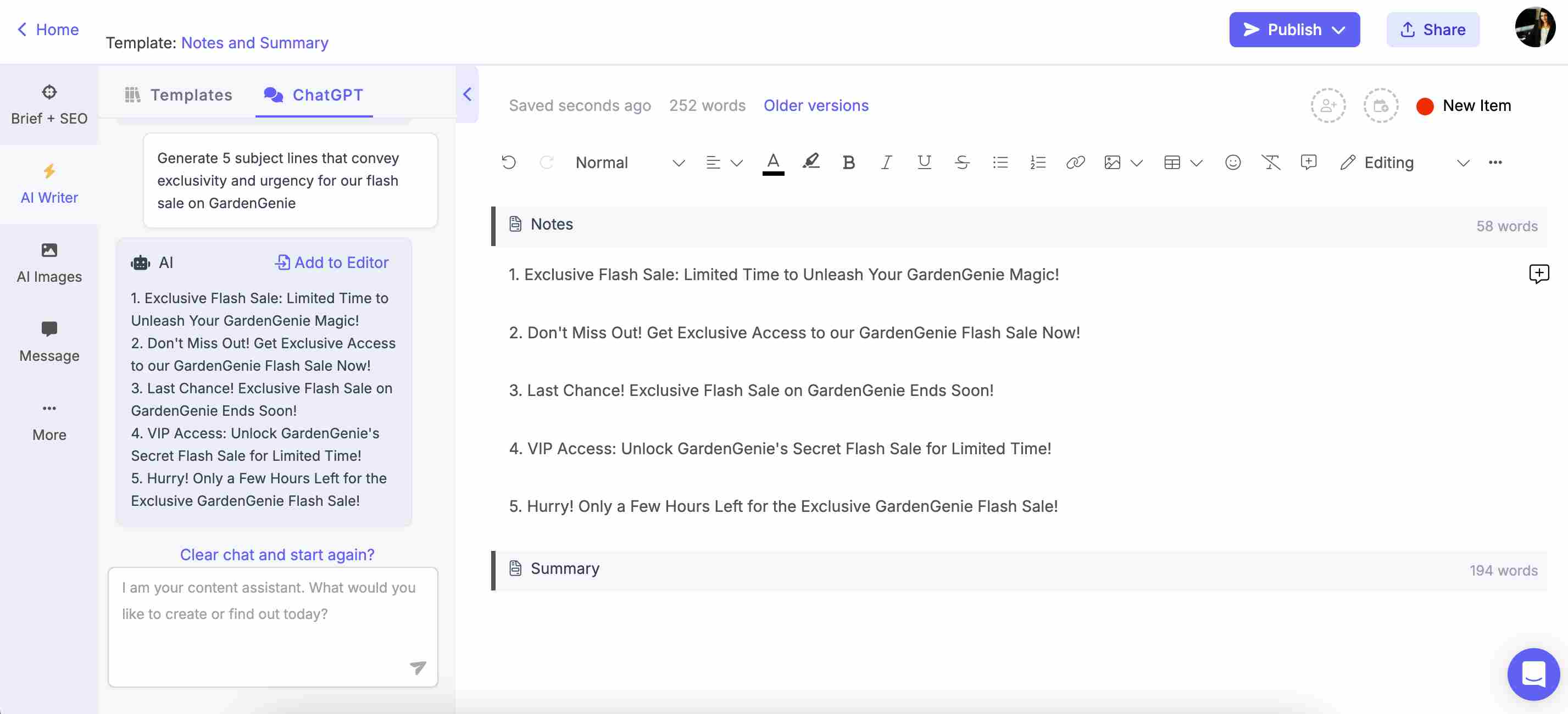Expand the alignment dropdown arrow
The width and height of the screenshot is (1568, 714).
(x=737, y=163)
